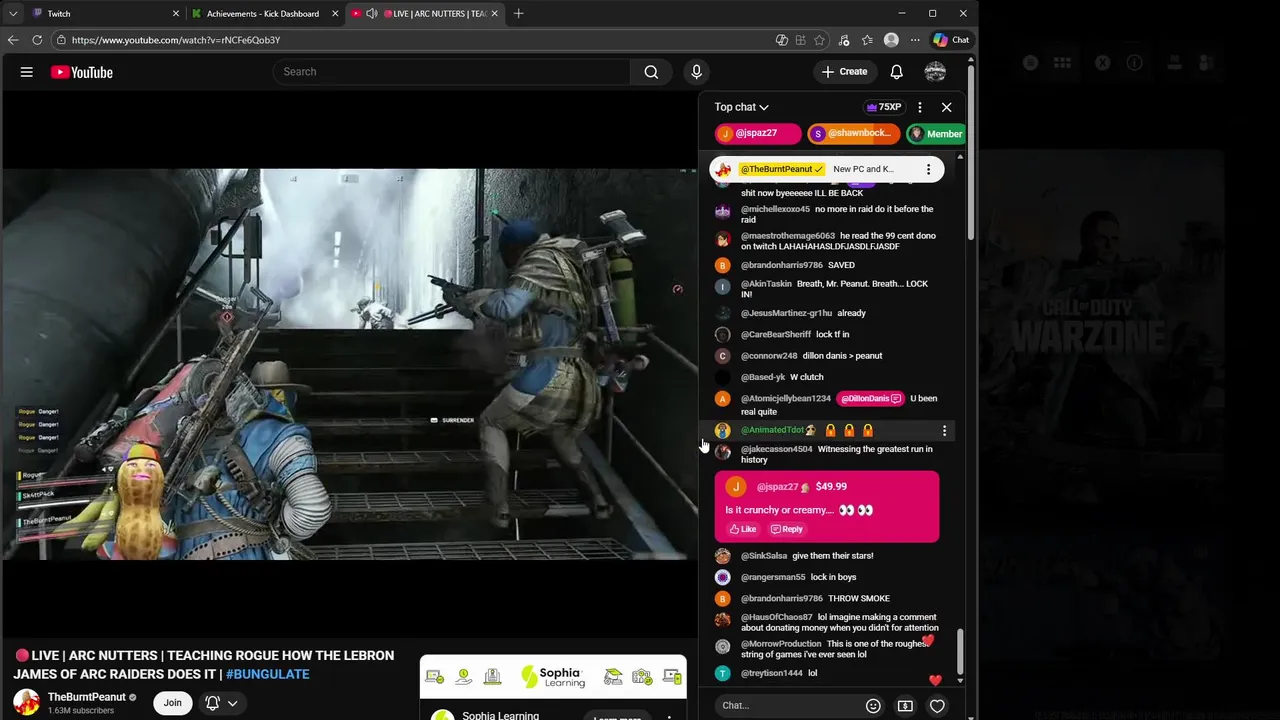Reply to the jspaz27 Super Chat
The width and height of the screenshot is (1280, 720).
(x=787, y=529)
